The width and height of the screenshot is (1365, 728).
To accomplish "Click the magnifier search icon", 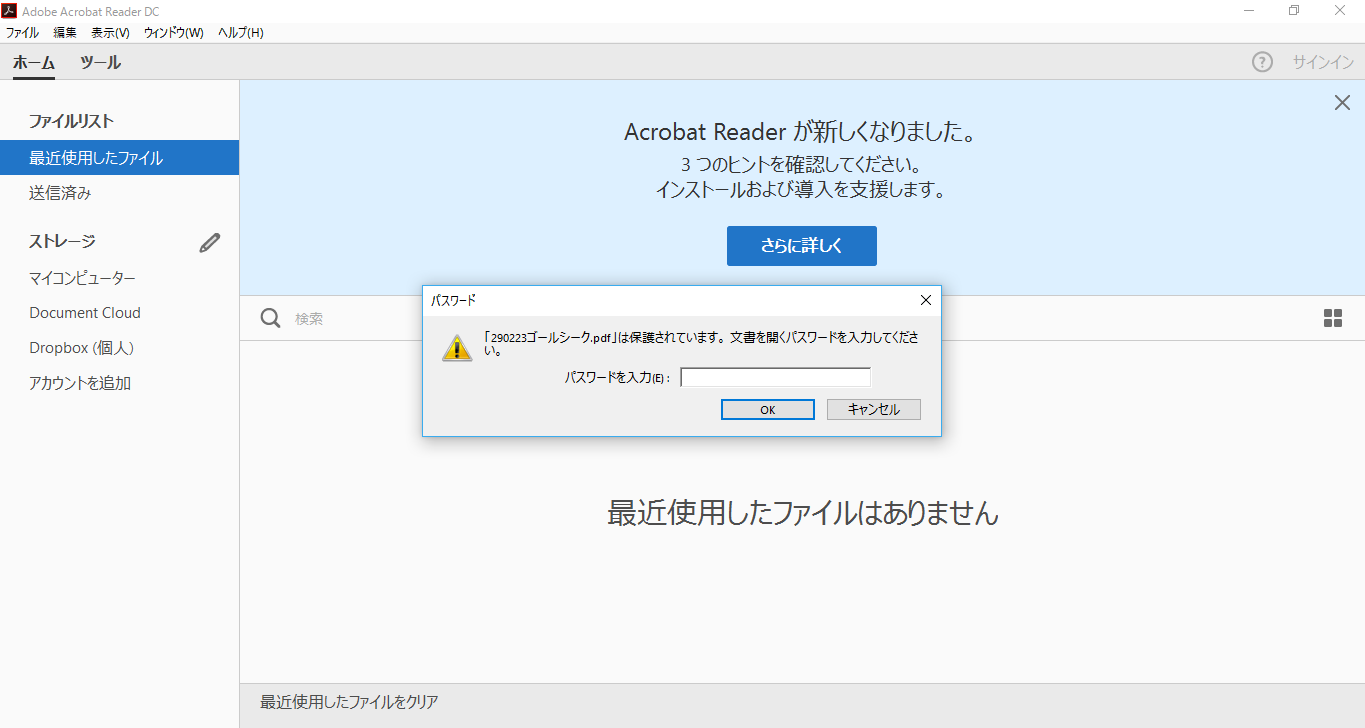I will point(270,318).
